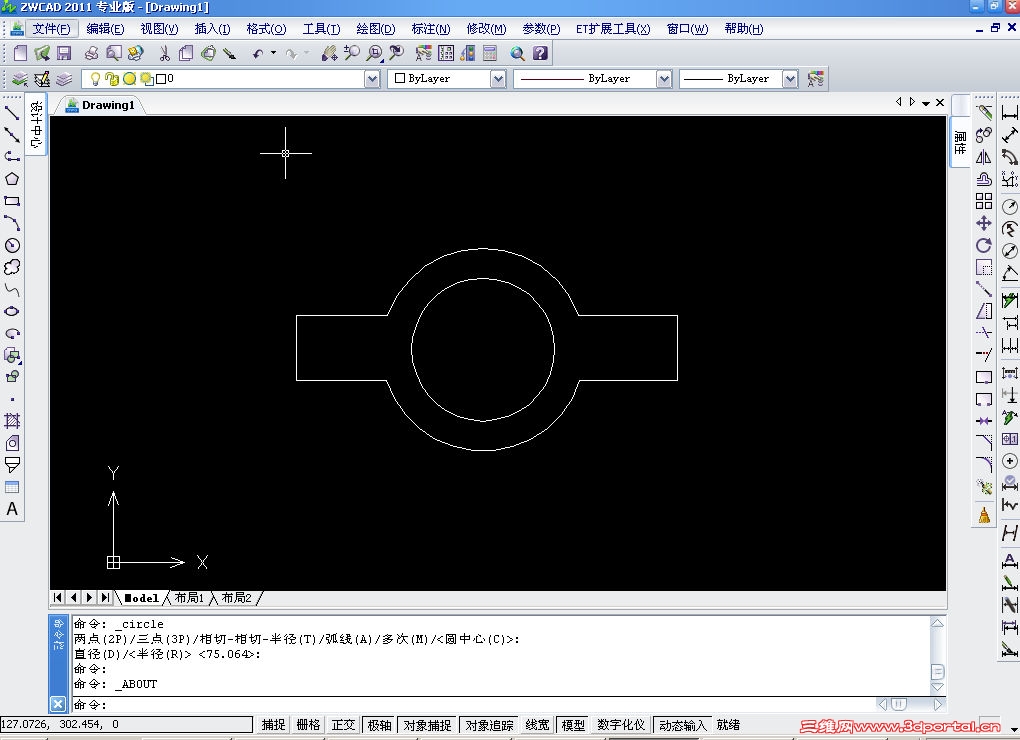Click the Realtime Zoom magnifier icon
Screen dimensions: 1020x740
351,53
